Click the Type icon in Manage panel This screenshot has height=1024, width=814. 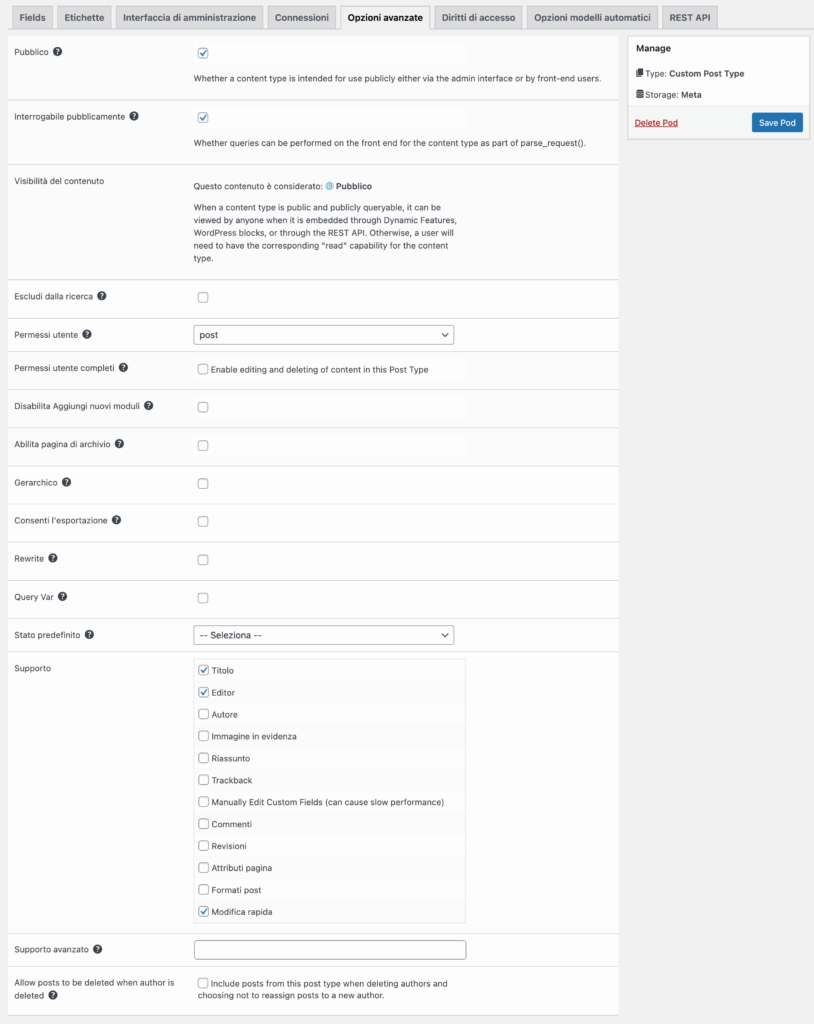(x=640, y=73)
